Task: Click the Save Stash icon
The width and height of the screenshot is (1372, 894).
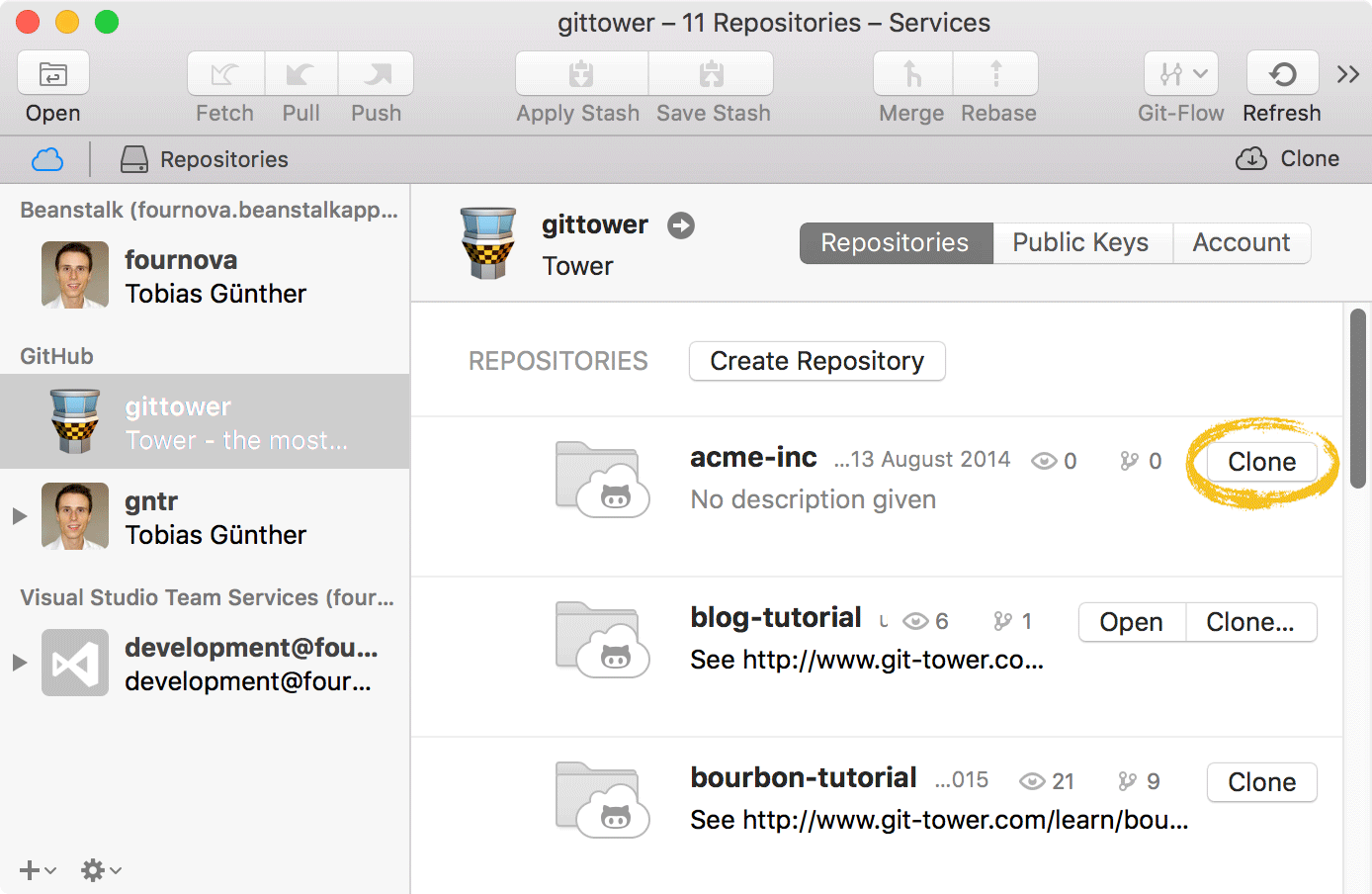Action: point(712,74)
